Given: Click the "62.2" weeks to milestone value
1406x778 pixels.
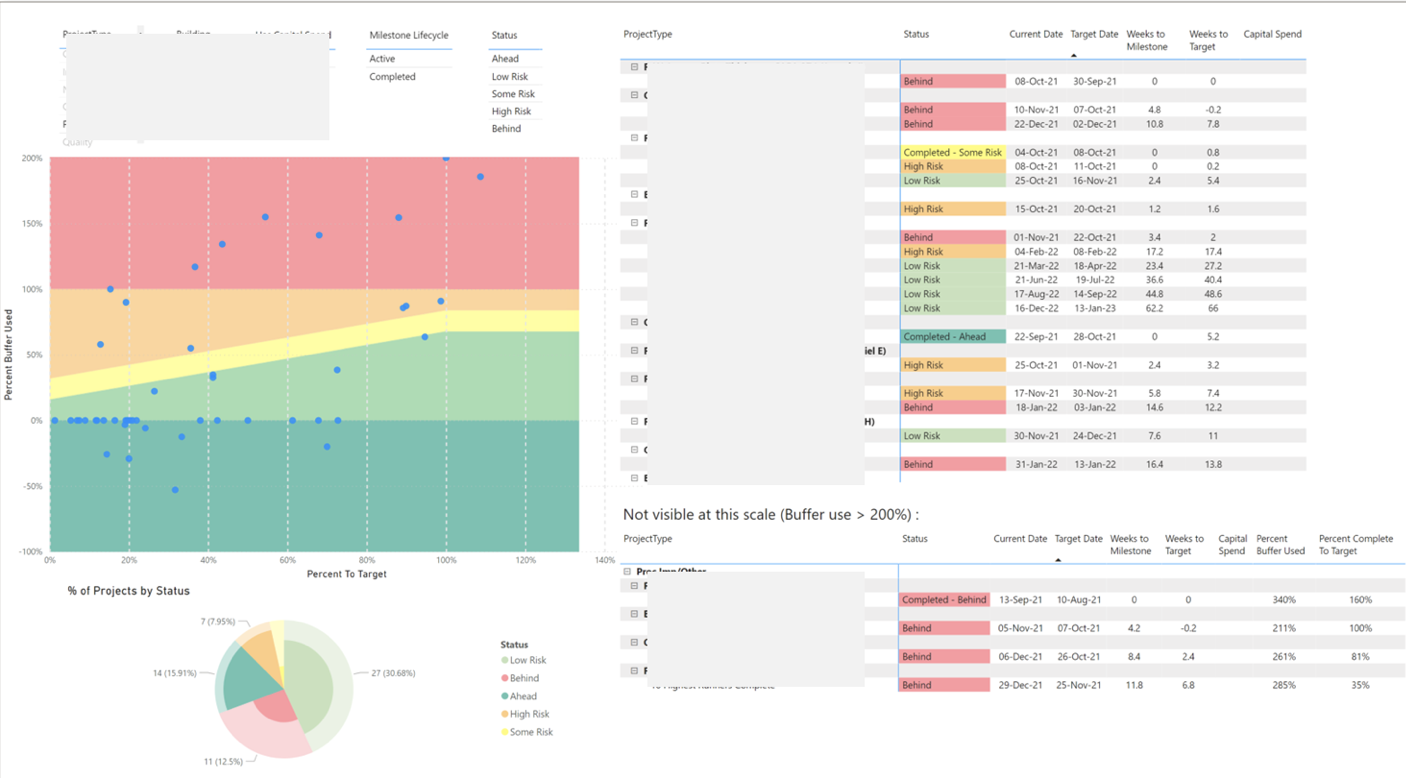Looking at the screenshot, I should coord(1154,309).
